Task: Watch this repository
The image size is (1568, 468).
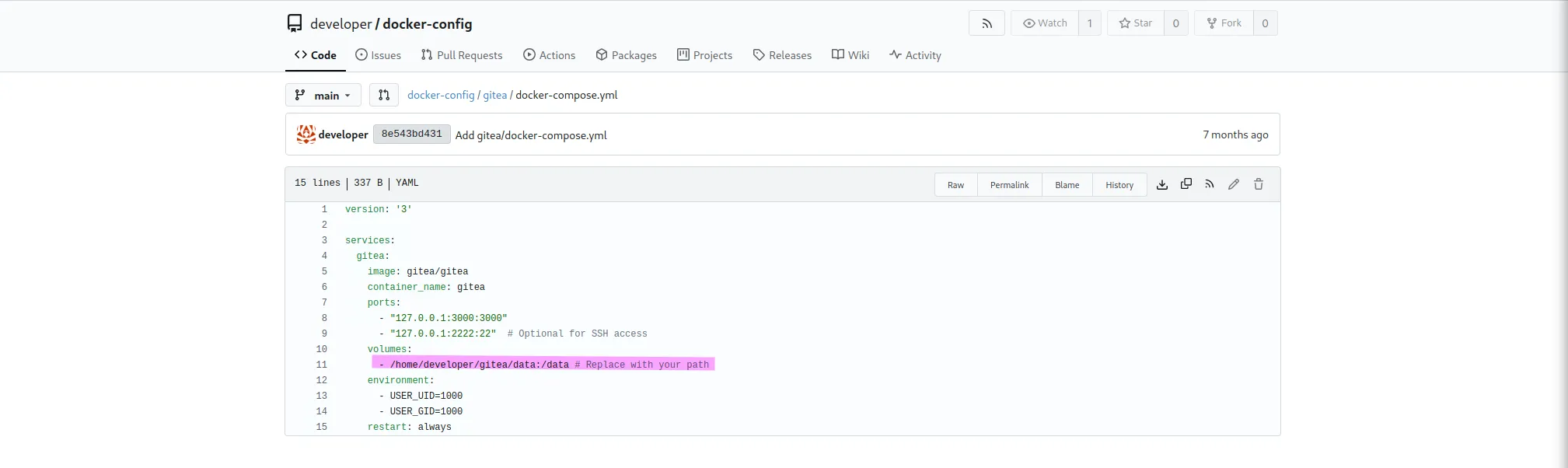Action: 1045,23
